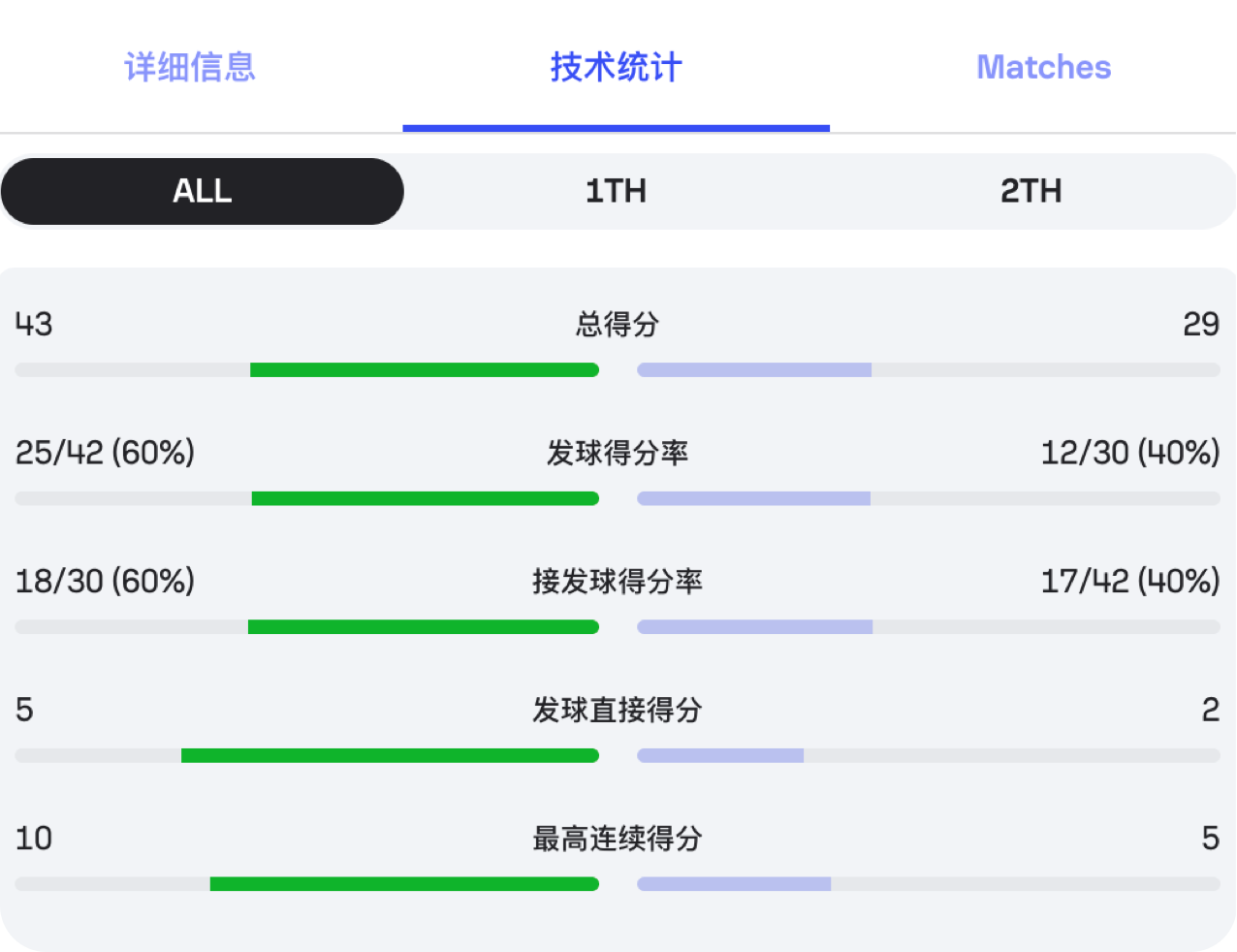Switch to 2TH set statistics
Image resolution: width=1237 pixels, height=952 pixels.
(1031, 191)
